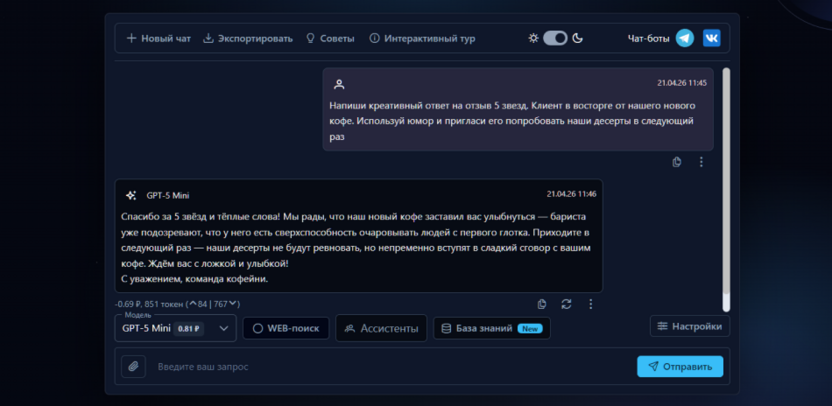The width and height of the screenshot is (832, 406).
Task: Open the Советы tips
Action: (330, 39)
